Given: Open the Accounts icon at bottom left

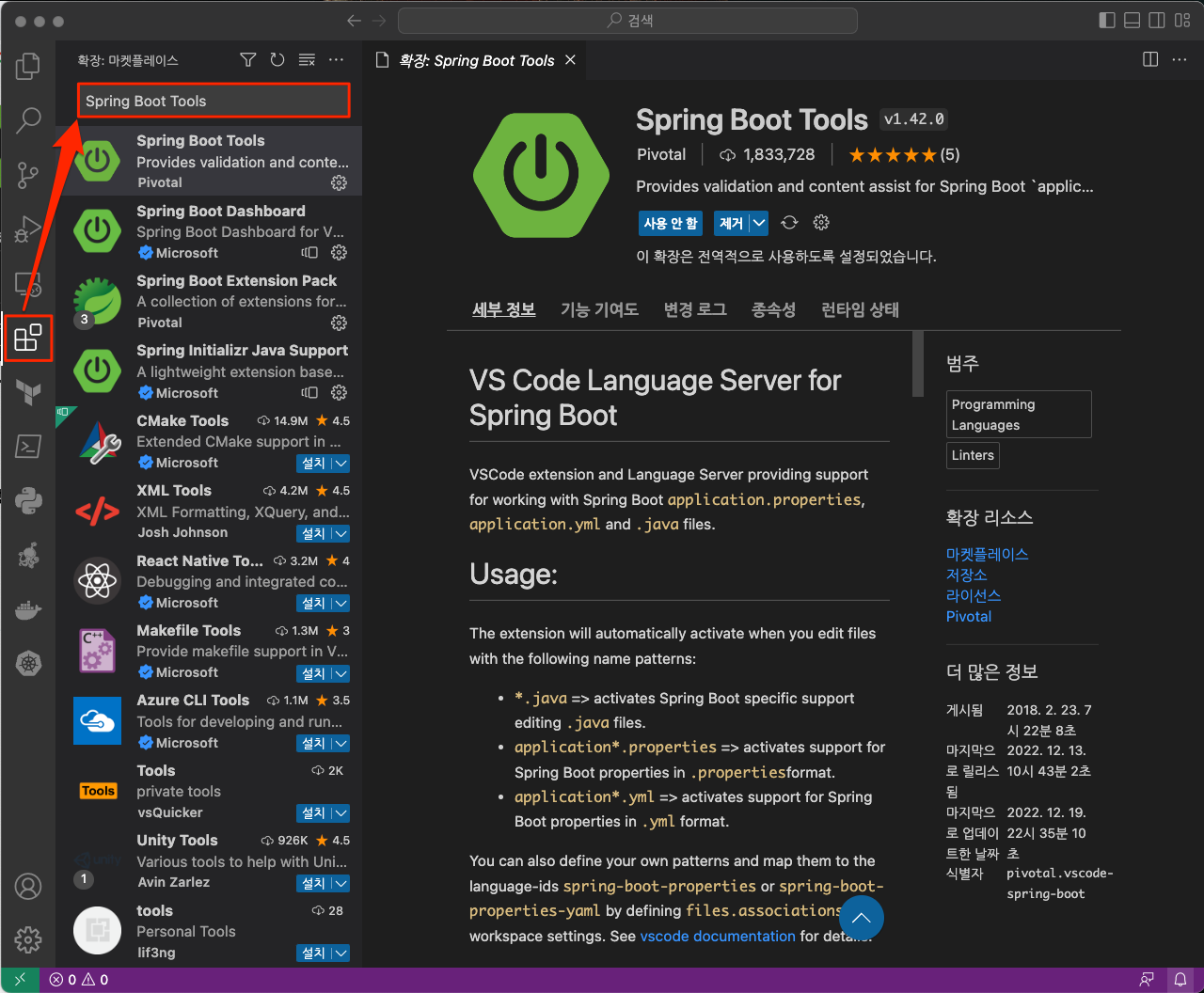Looking at the screenshot, I should coord(28,886).
